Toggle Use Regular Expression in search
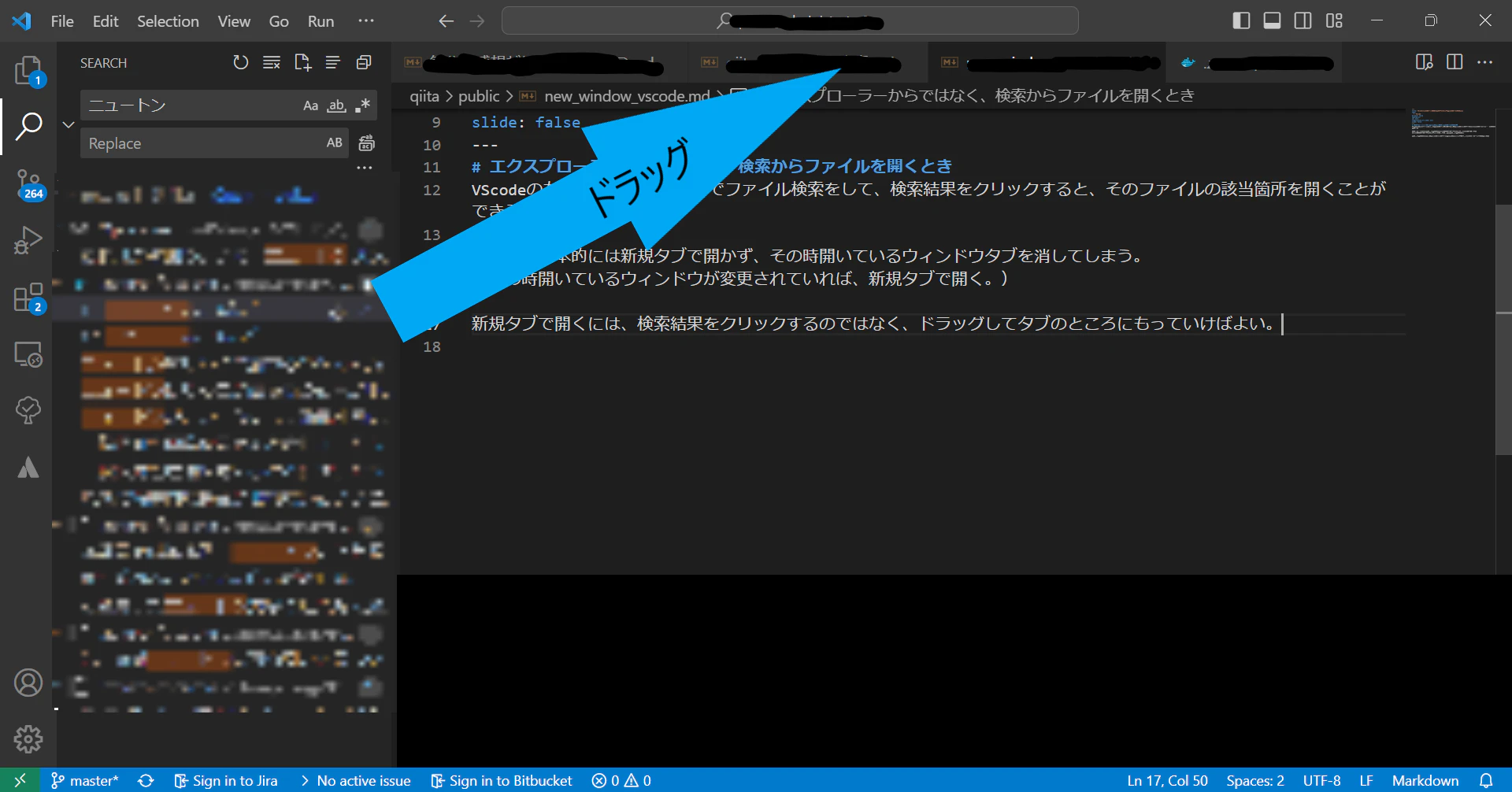The image size is (1512, 792). coord(362,105)
